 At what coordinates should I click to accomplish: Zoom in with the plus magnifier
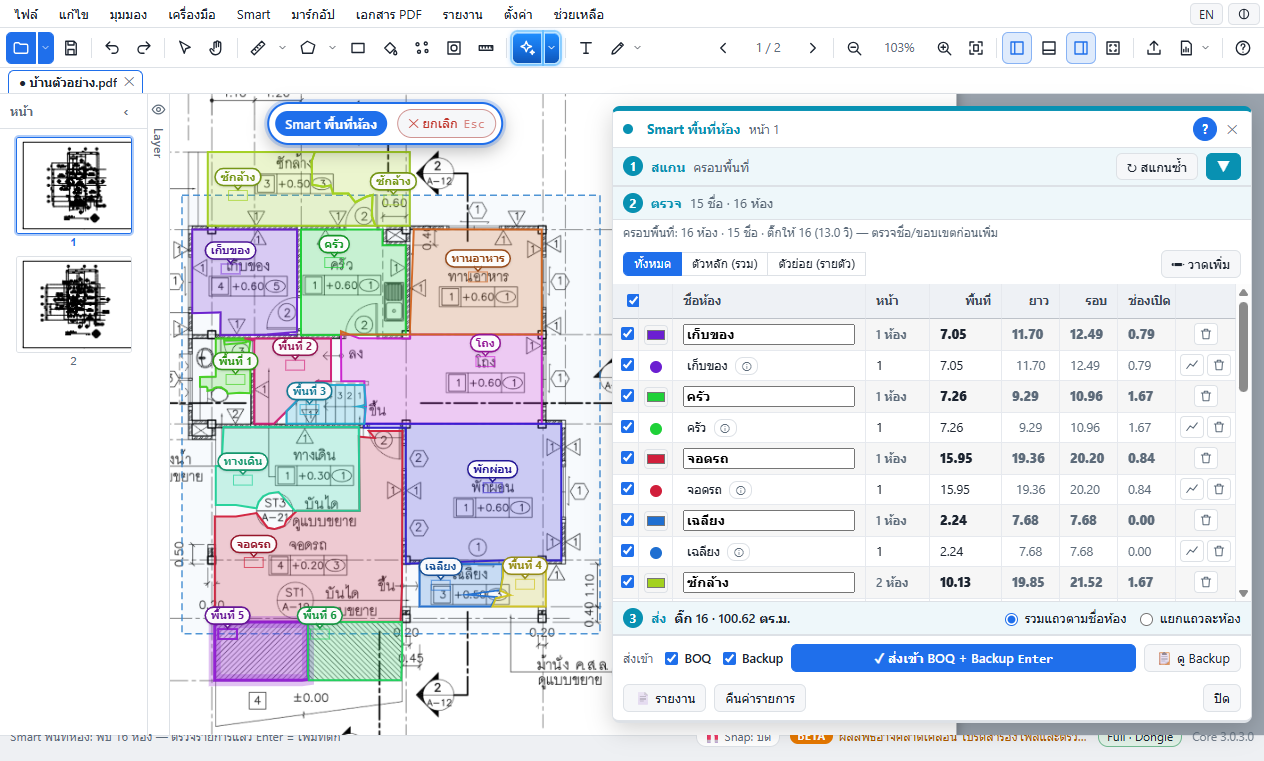pos(944,48)
